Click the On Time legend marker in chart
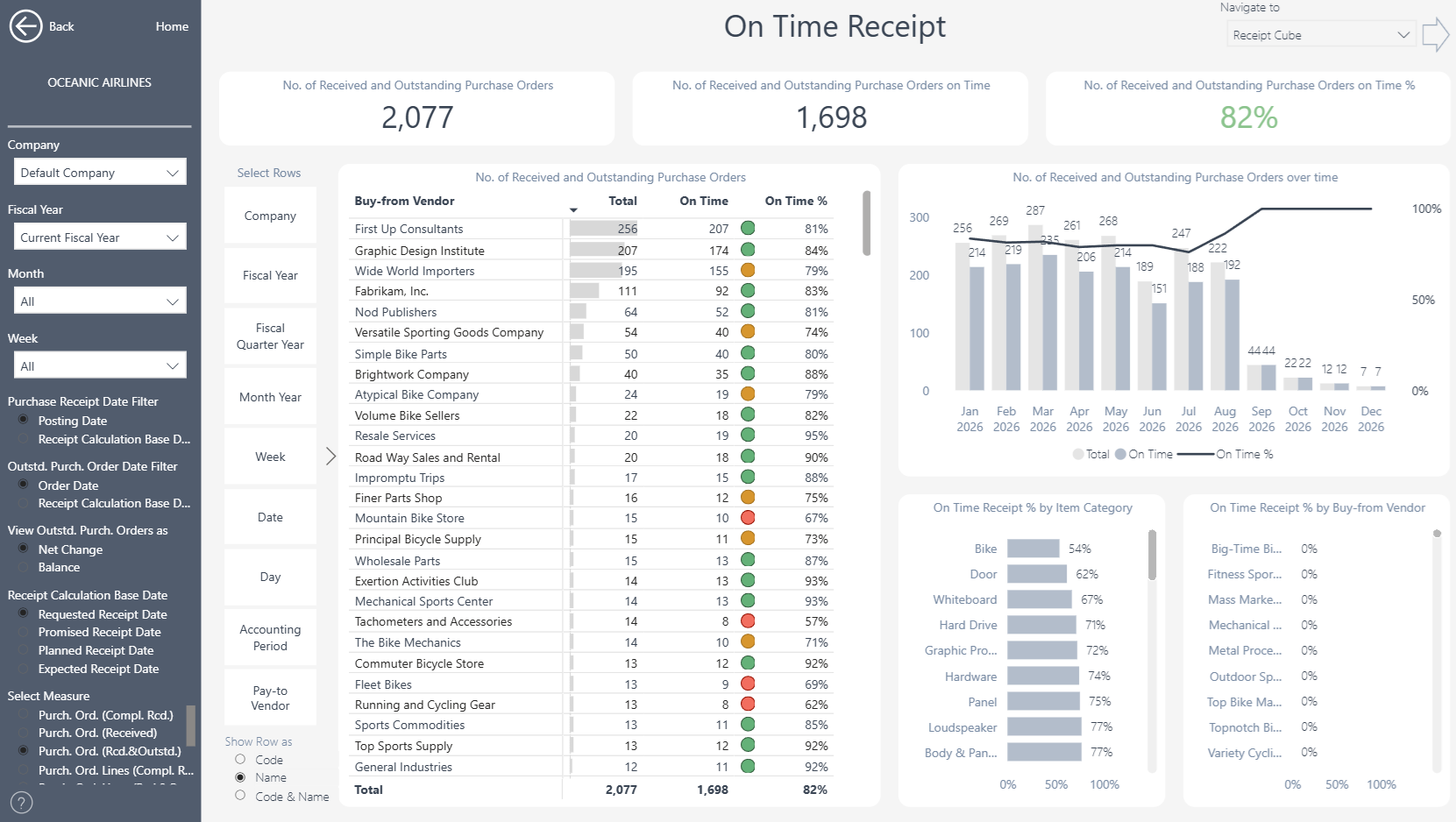The height and width of the screenshot is (822, 1456). 1120,454
